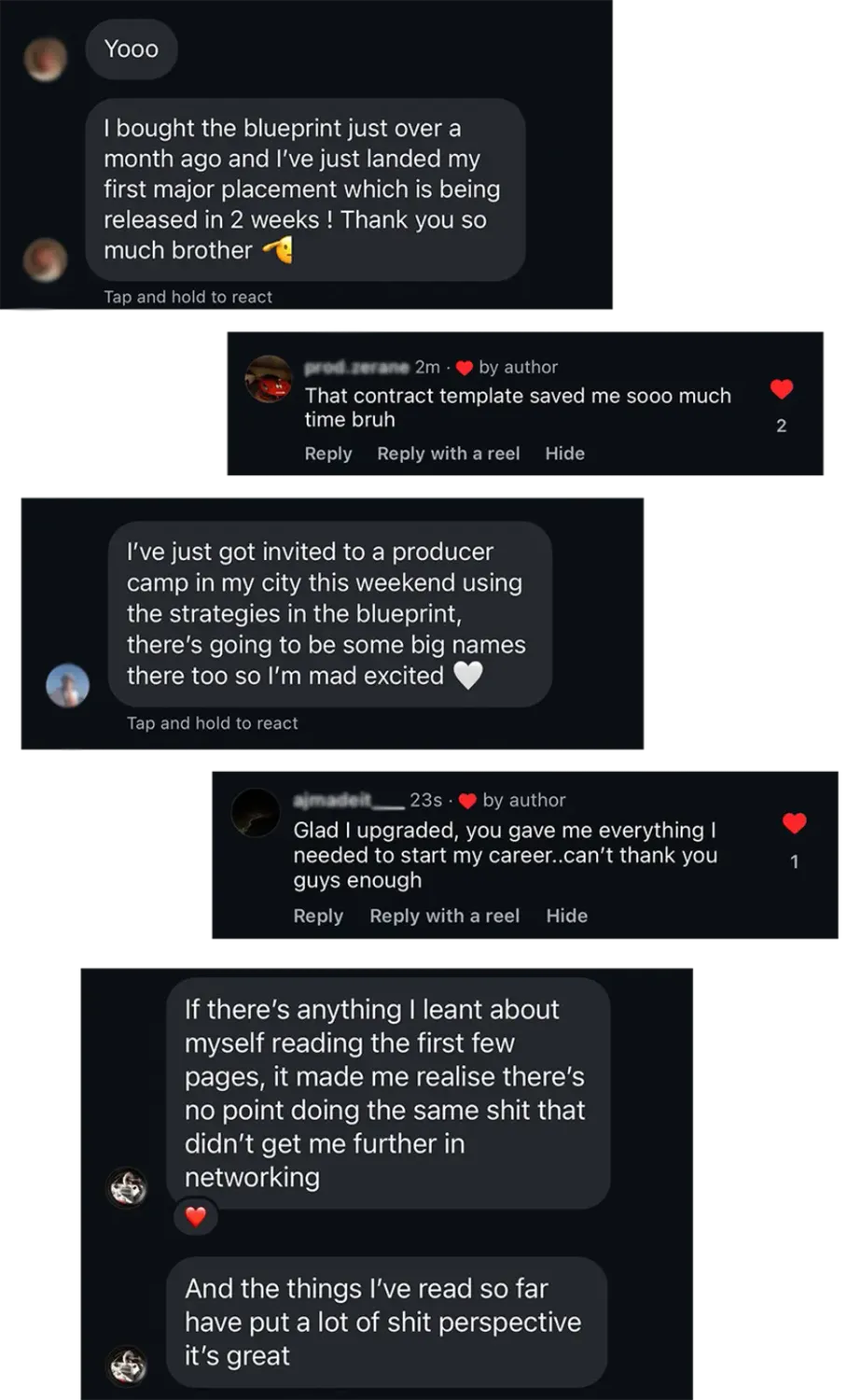Click Reply under contract template comment
The width and height of the screenshot is (847, 1400).
(x=328, y=454)
